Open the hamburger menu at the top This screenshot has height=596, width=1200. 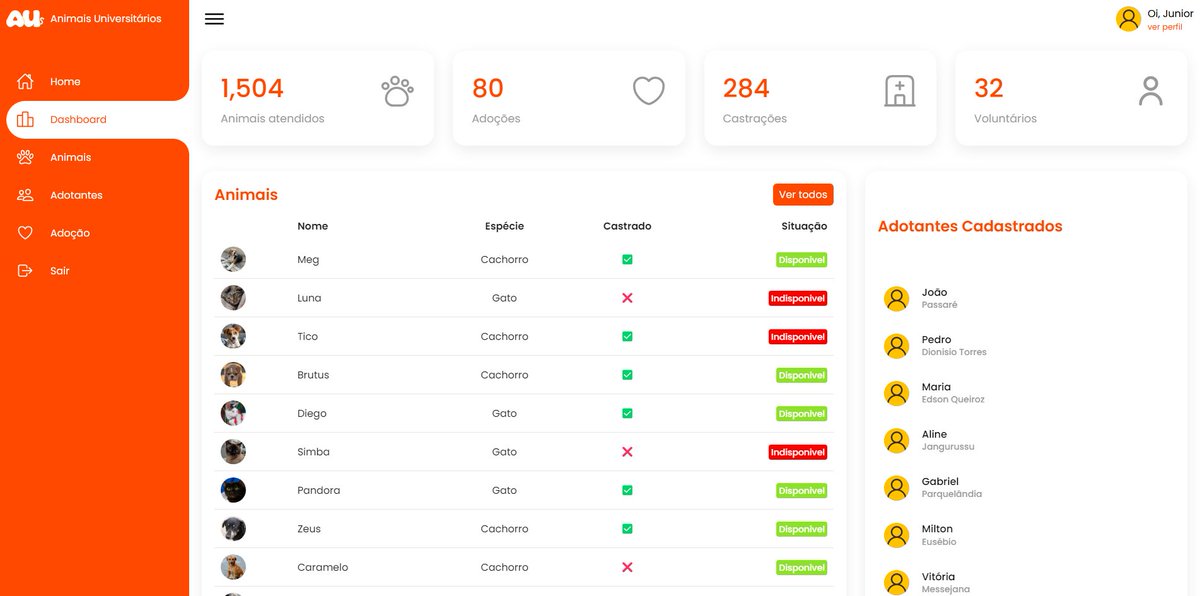click(x=214, y=18)
